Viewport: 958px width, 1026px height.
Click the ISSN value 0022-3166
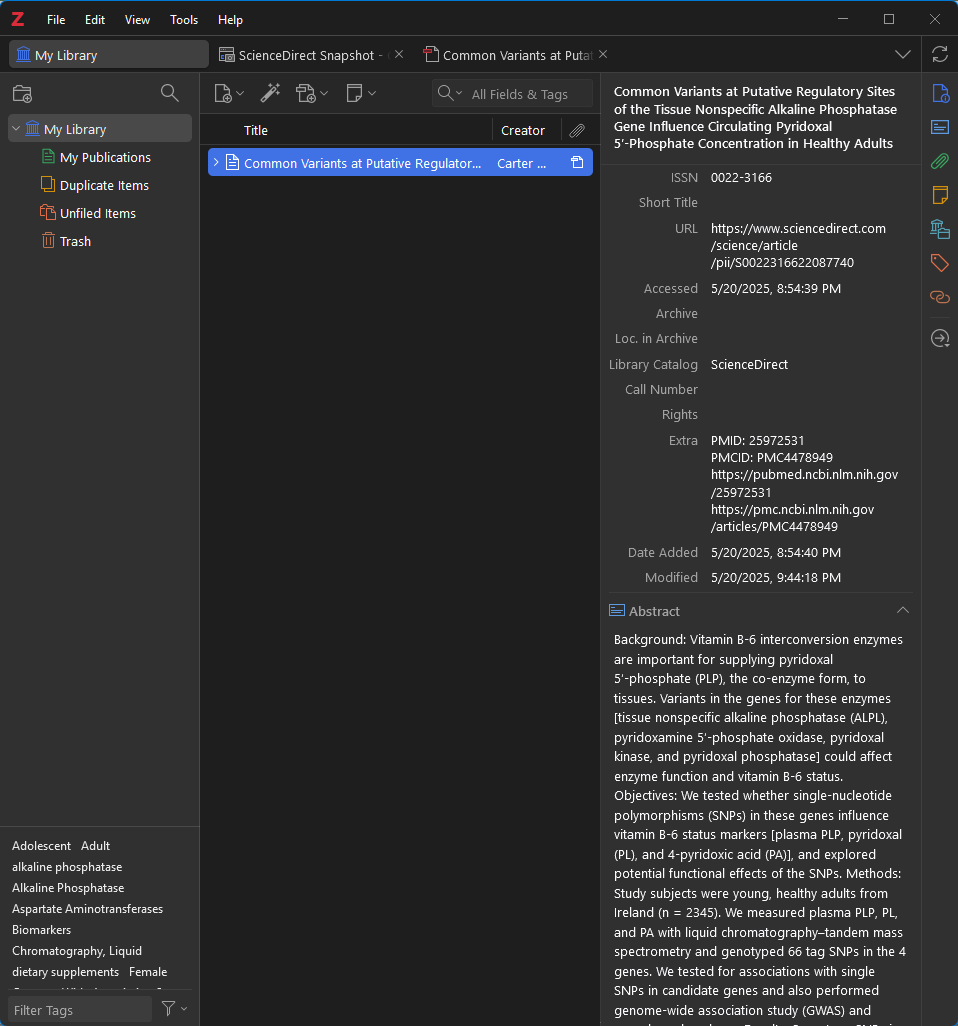741,177
